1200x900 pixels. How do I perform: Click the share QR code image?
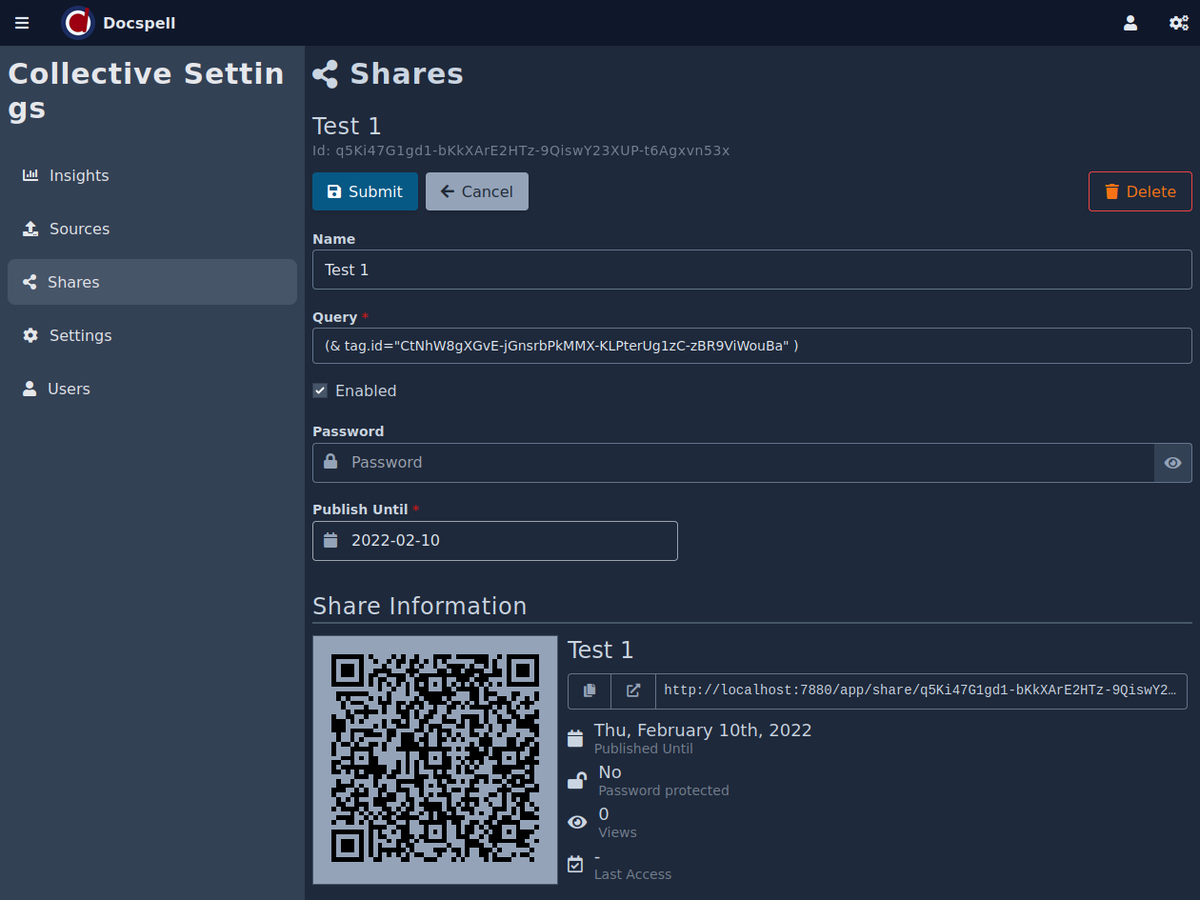[435, 760]
